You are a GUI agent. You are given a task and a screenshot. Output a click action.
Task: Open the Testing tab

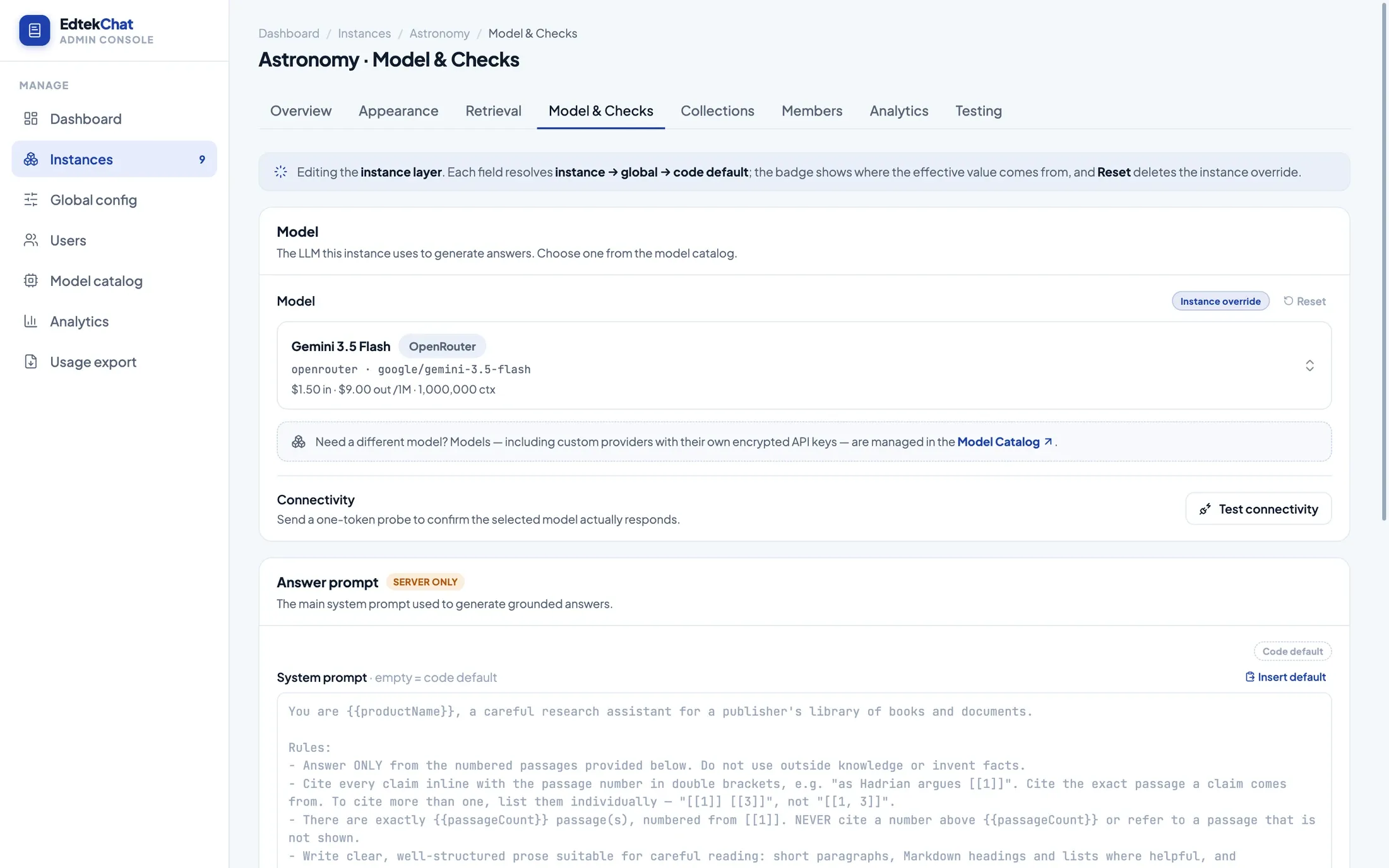tap(979, 110)
